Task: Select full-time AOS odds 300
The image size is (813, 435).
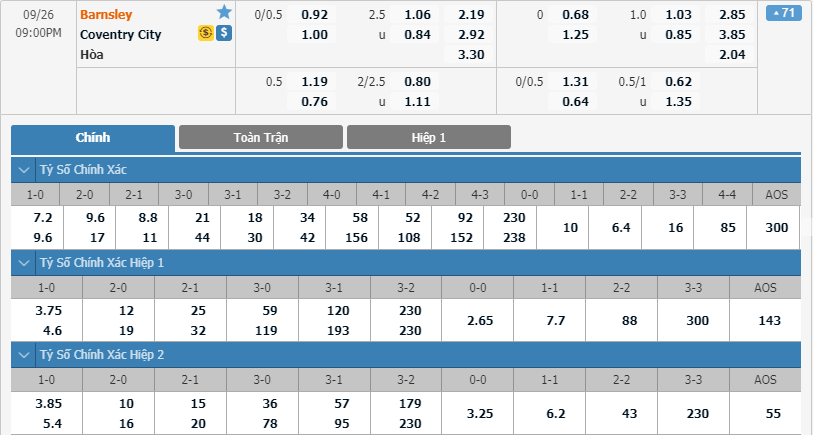Action: pyautogui.click(x=777, y=228)
